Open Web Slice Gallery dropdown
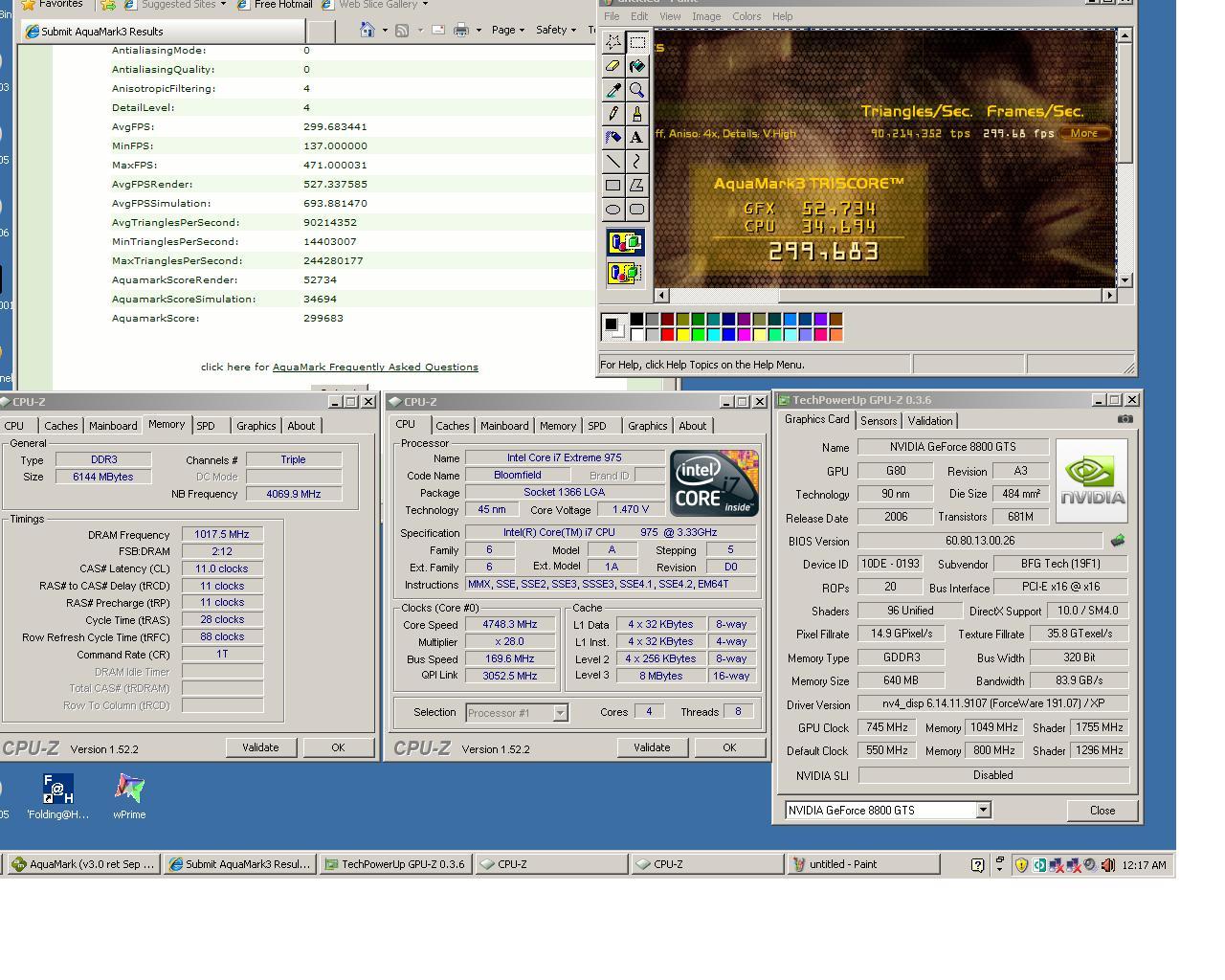Screen dimensions: 1225x980 pos(425,4)
